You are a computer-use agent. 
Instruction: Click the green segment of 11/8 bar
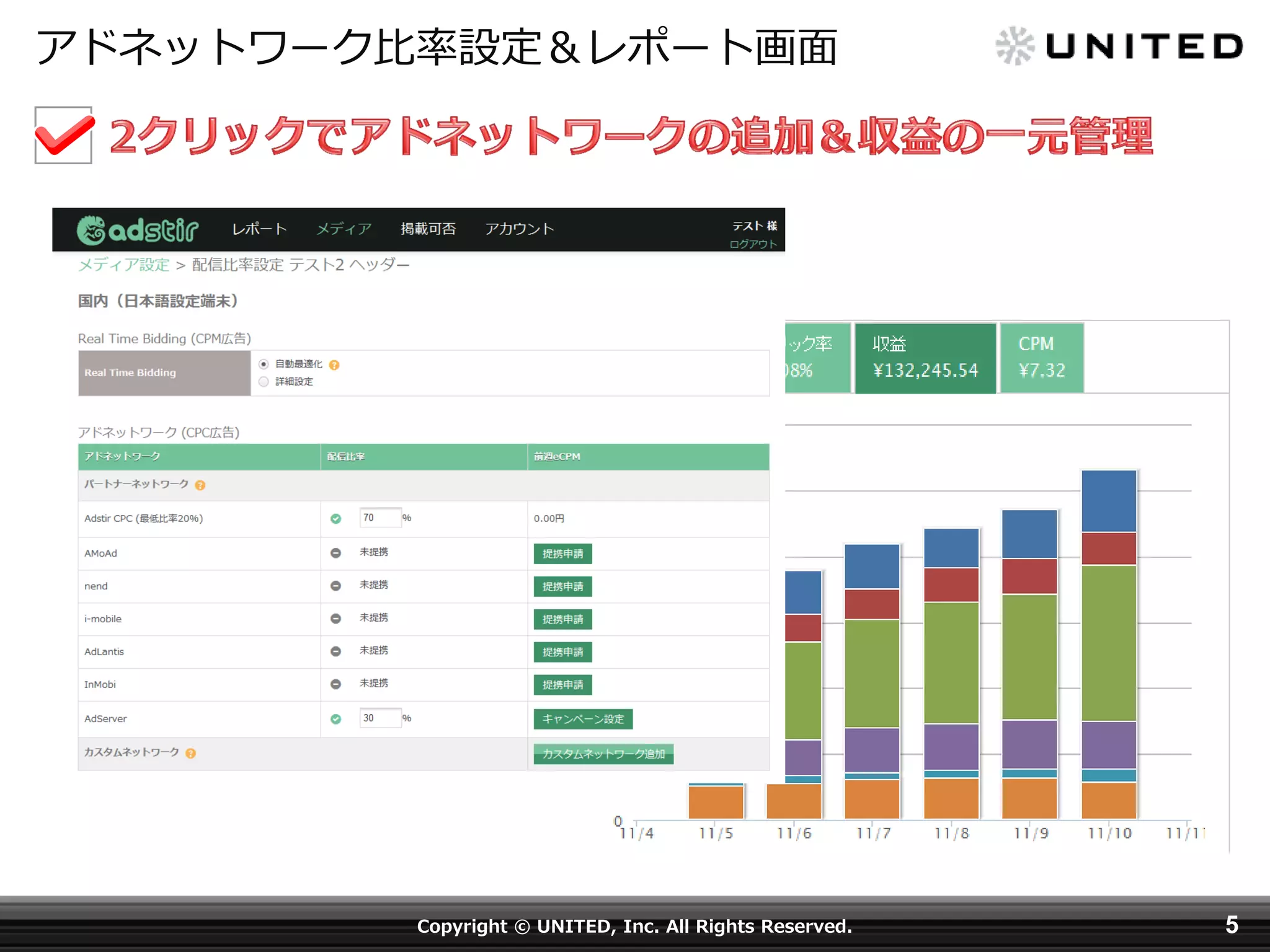coord(951,663)
